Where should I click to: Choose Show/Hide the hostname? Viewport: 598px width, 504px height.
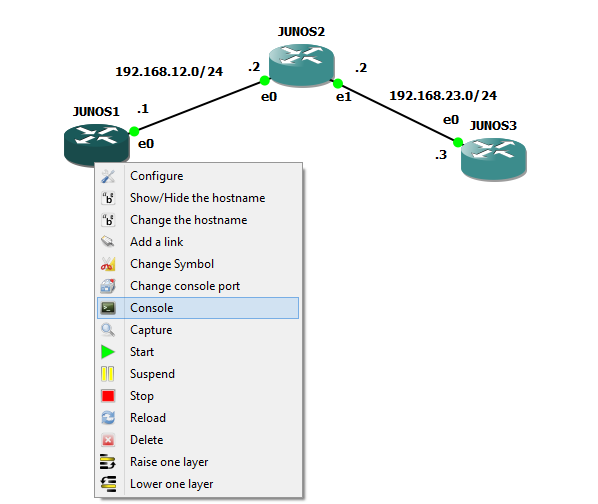(x=198, y=198)
